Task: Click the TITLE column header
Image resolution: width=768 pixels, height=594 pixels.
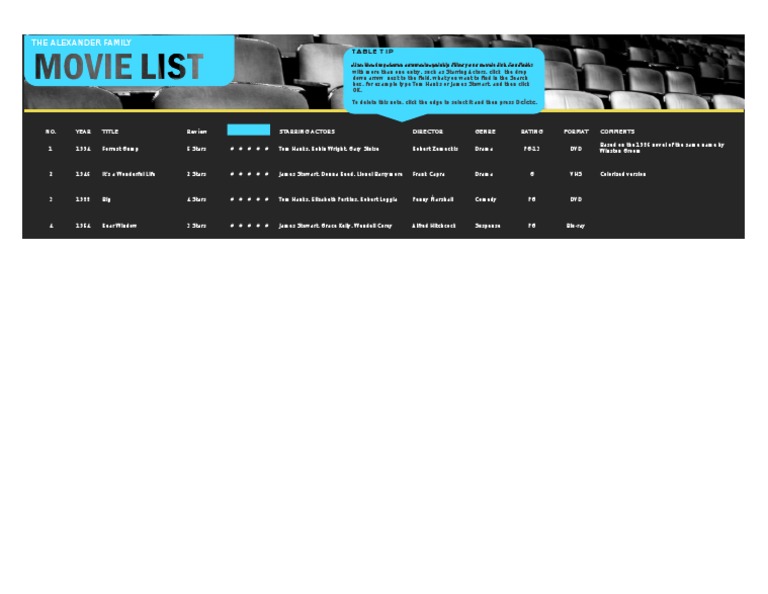Action: pos(110,132)
